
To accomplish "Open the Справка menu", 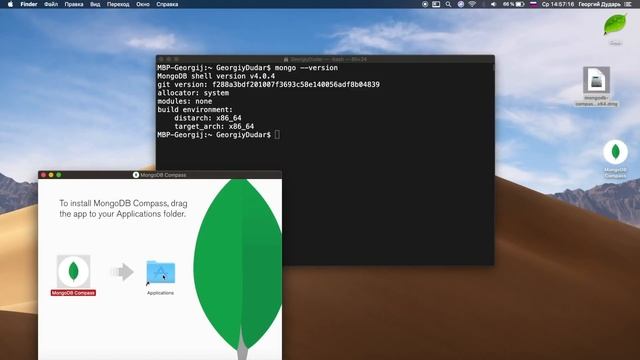I will click(x=167, y=4).
